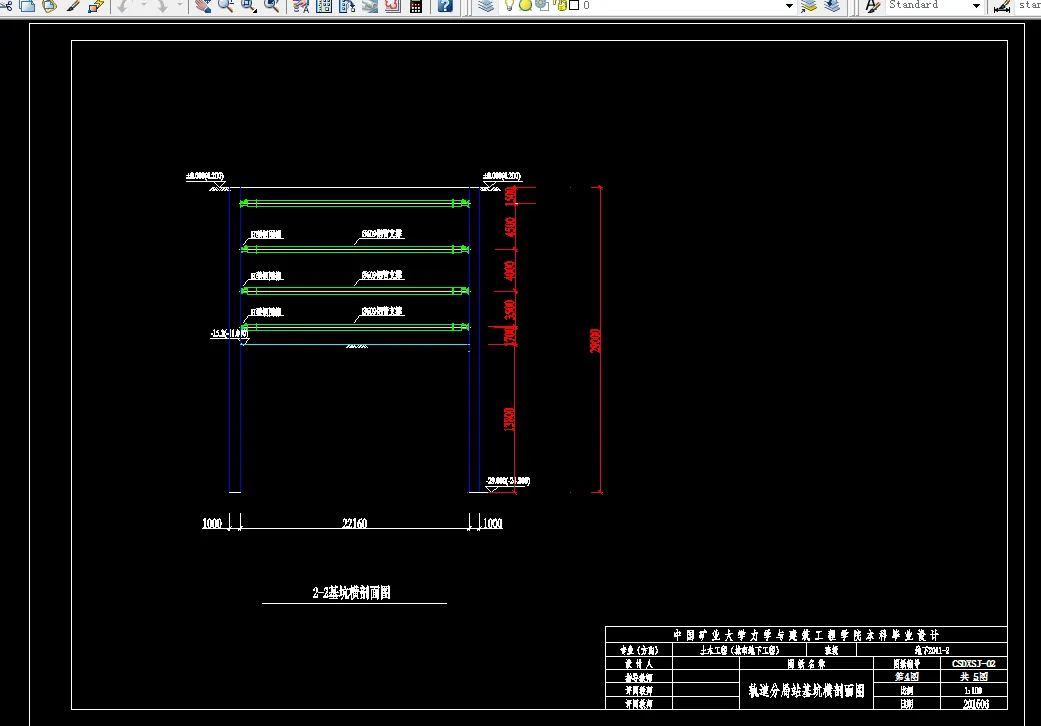This screenshot has width=1041, height=726.
Task: Click layer 0 white color swatch
Action: coord(574,5)
